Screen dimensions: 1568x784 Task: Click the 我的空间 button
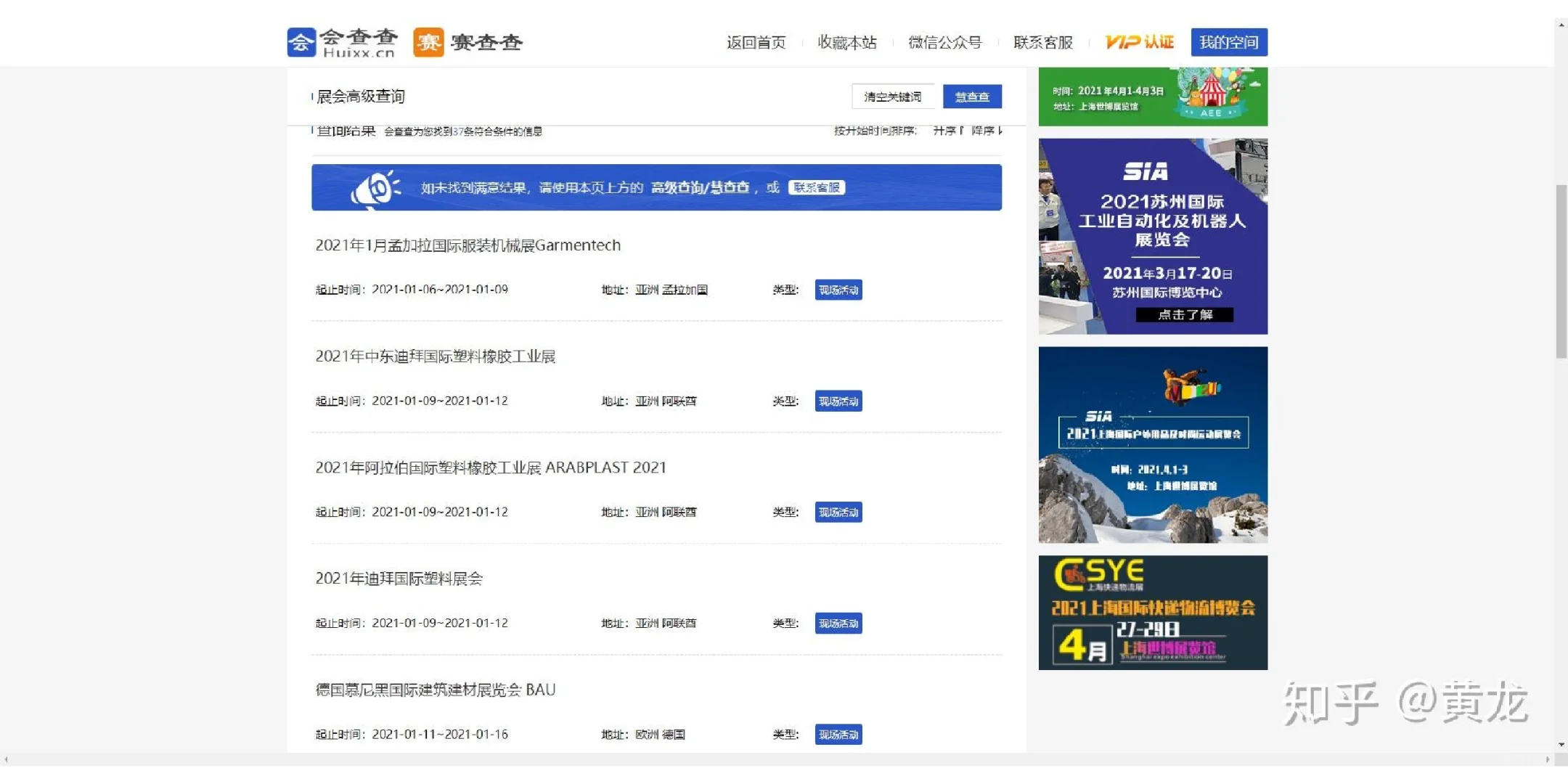point(1228,42)
